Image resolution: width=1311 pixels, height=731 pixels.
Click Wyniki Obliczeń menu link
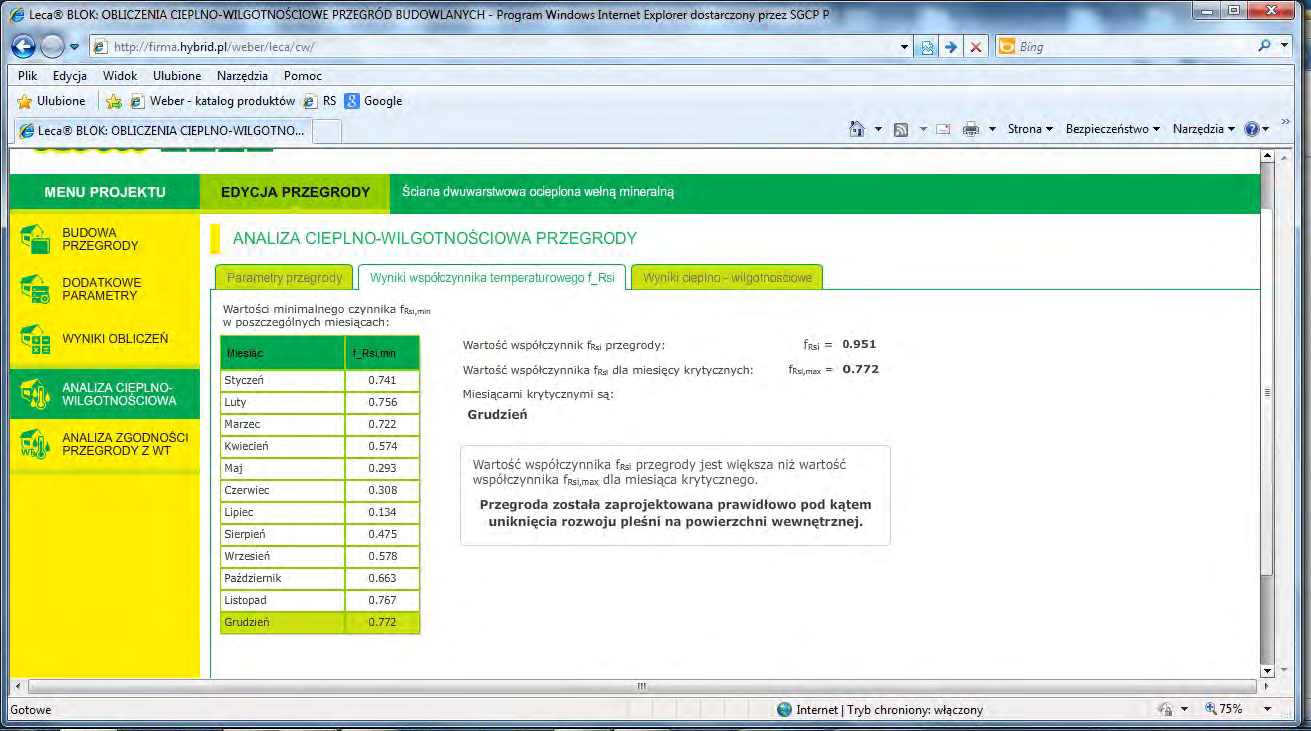[x=115, y=339]
